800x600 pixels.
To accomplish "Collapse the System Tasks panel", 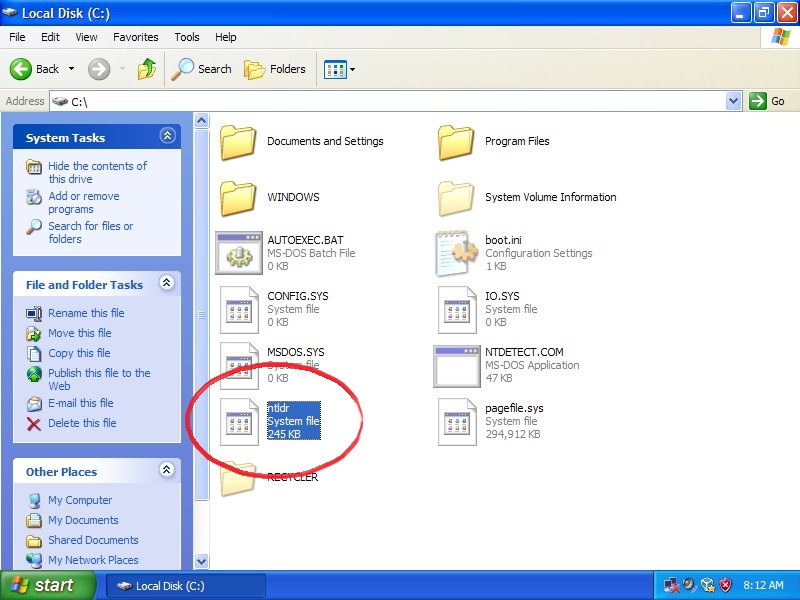I will (167, 136).
